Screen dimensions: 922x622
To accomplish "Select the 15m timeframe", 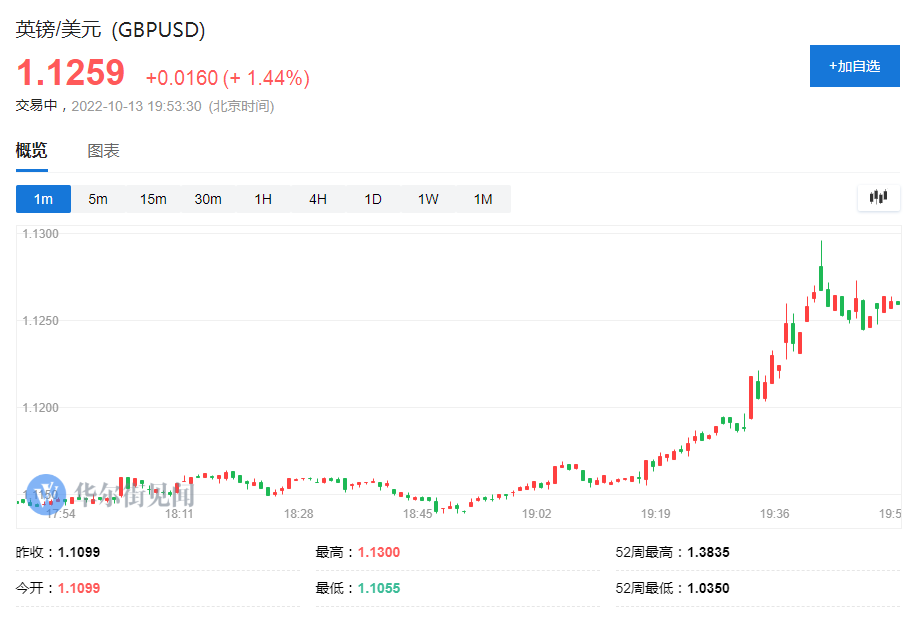I will tap(153, 199).
